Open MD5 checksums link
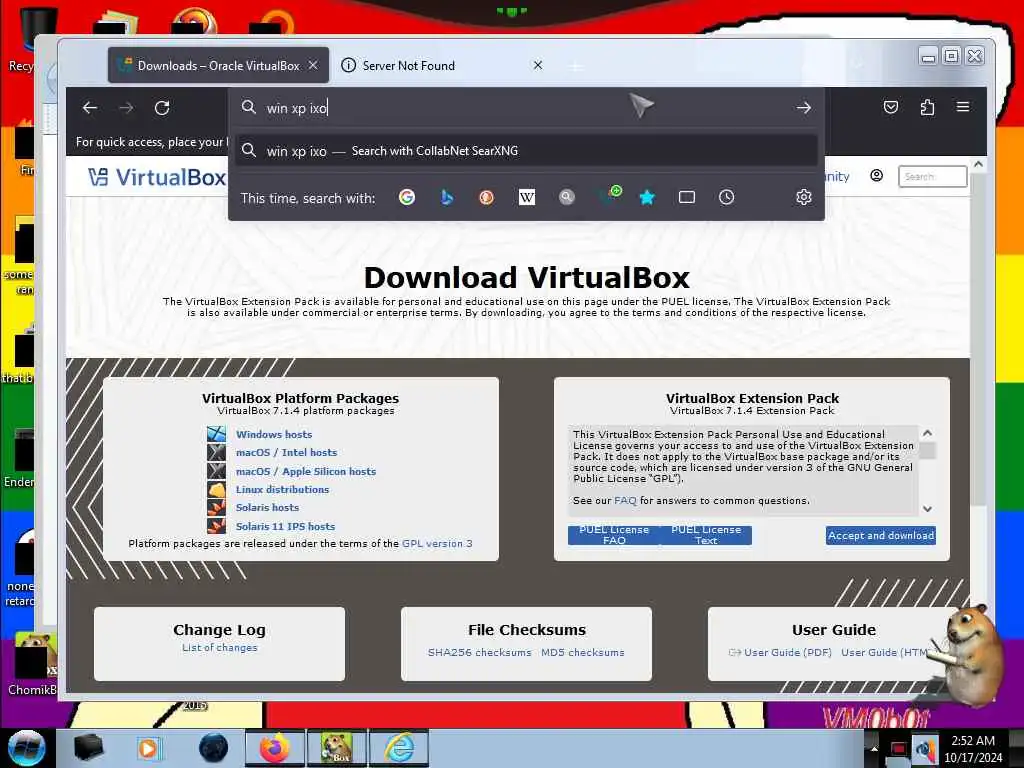Image resolution: width=1024 pixels, height=768 pixels. point(583,652)
